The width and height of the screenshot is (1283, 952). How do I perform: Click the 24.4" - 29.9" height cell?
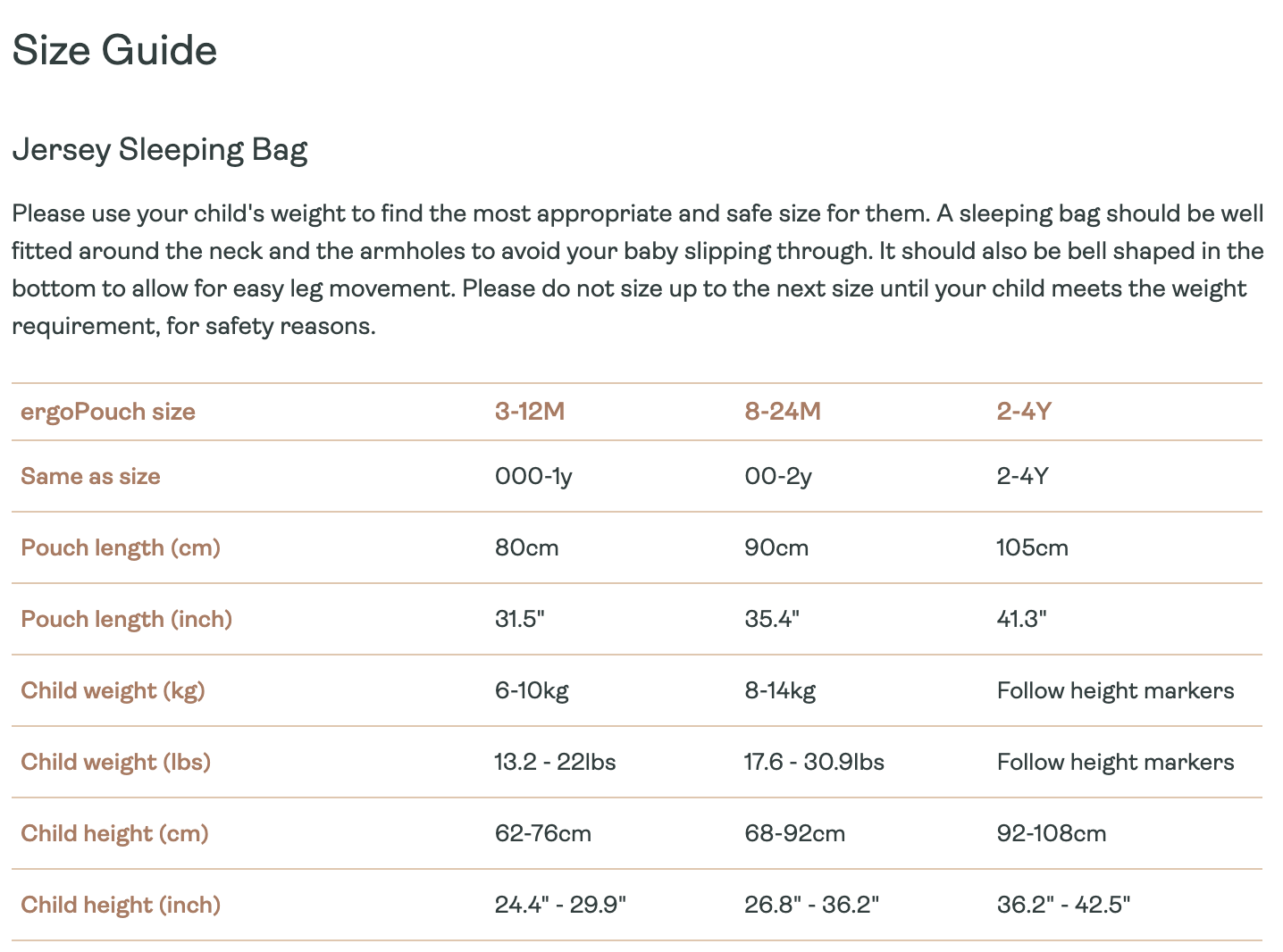point(560,905)
